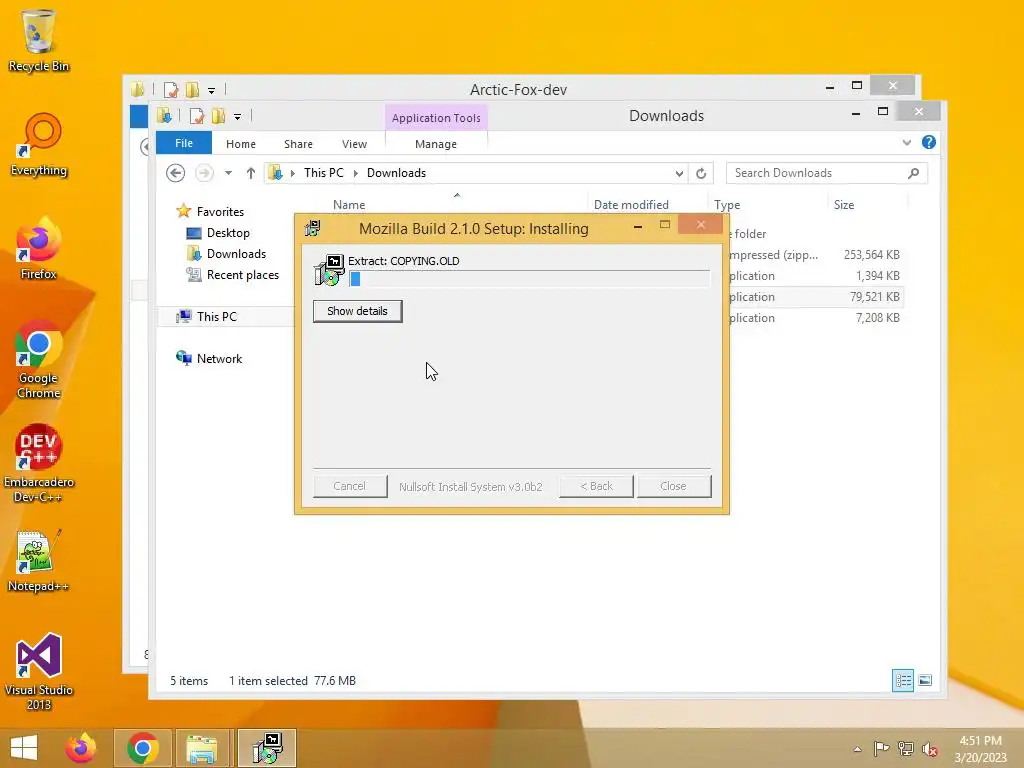Screen dimensions: 1024x768
Task: Go up one folder level with the up arrow
Action: 251,173
